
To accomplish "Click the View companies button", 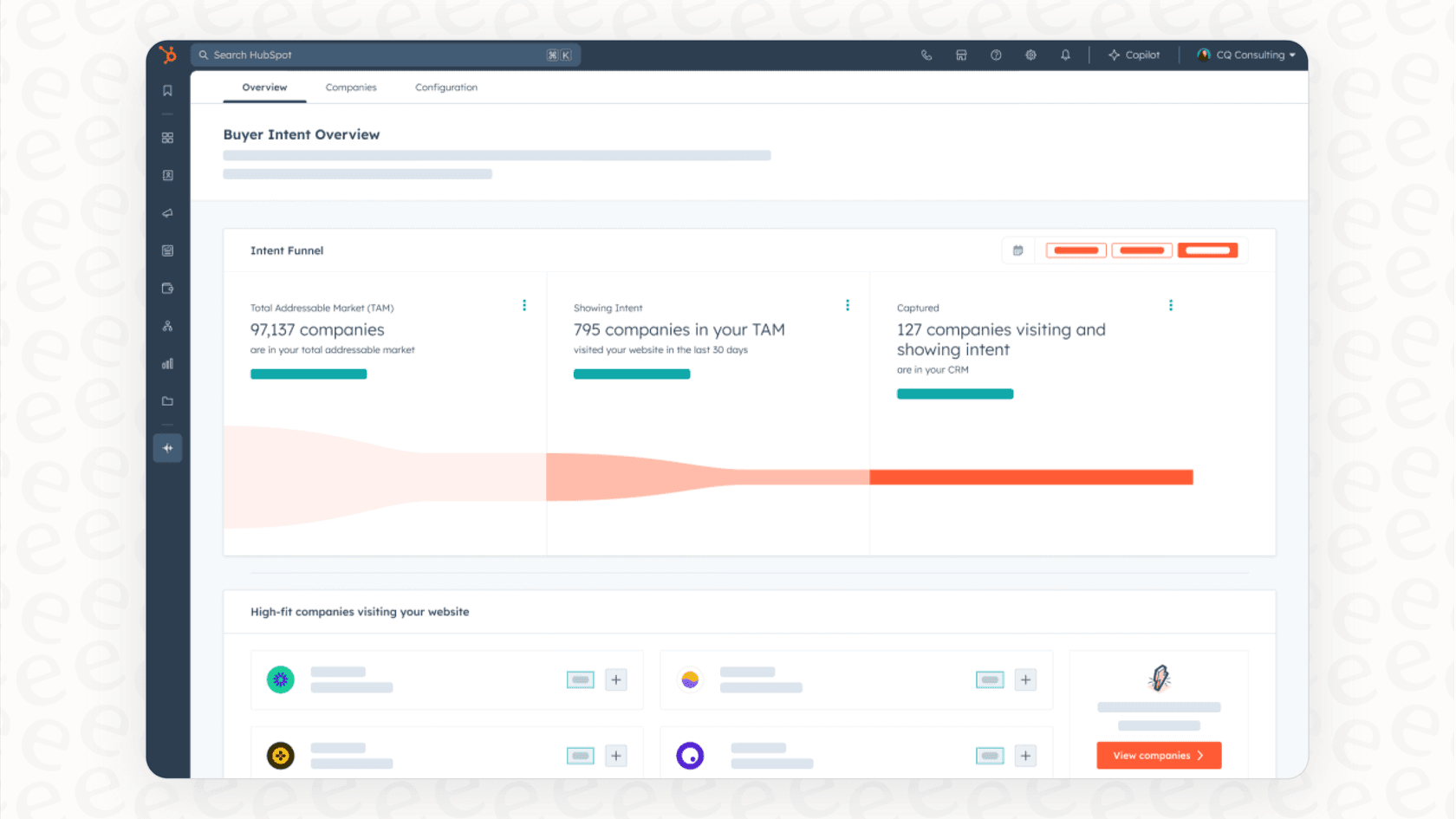I will [1159, 755].
